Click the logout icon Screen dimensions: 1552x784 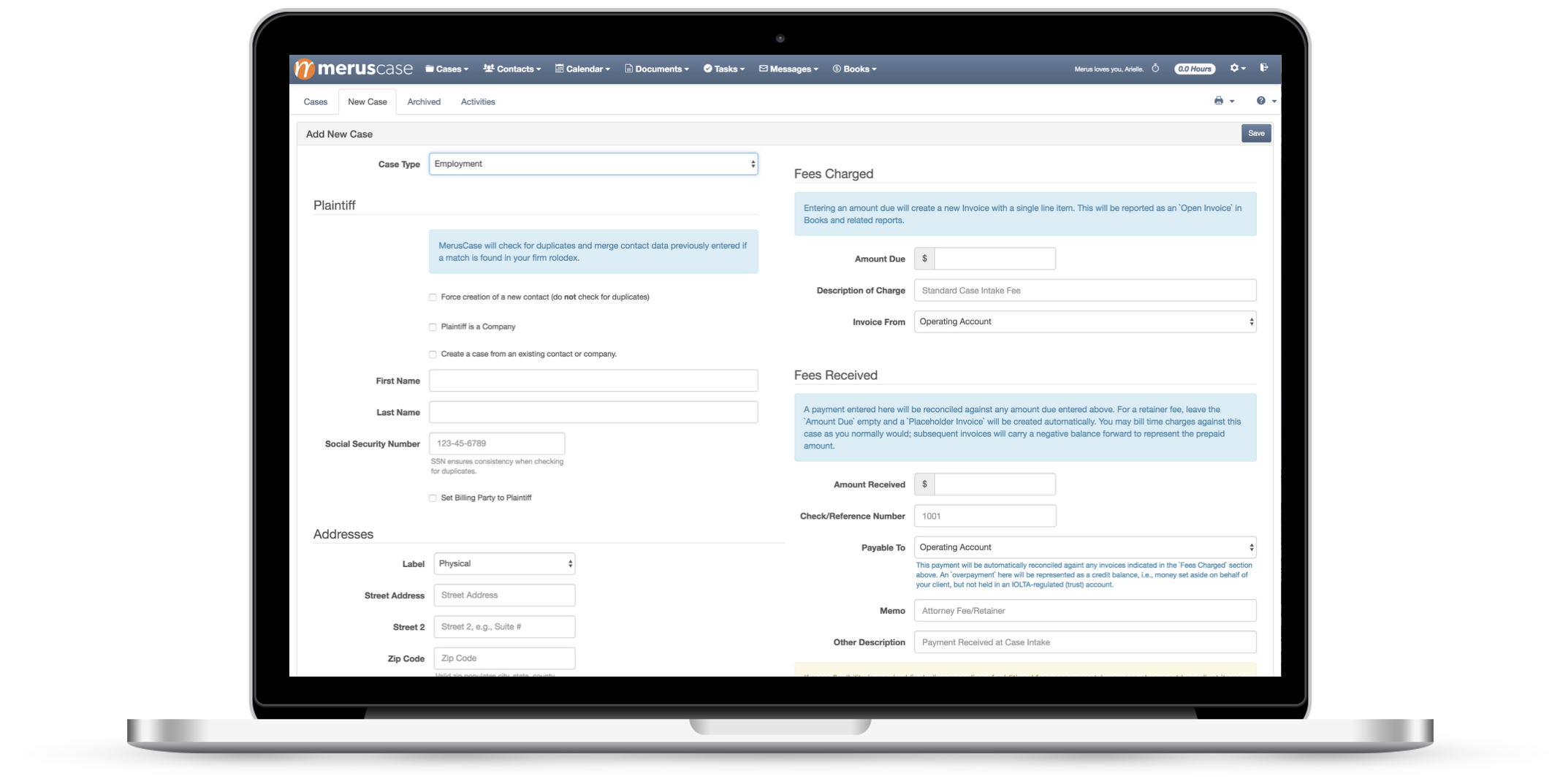[x=1264, y=68]
